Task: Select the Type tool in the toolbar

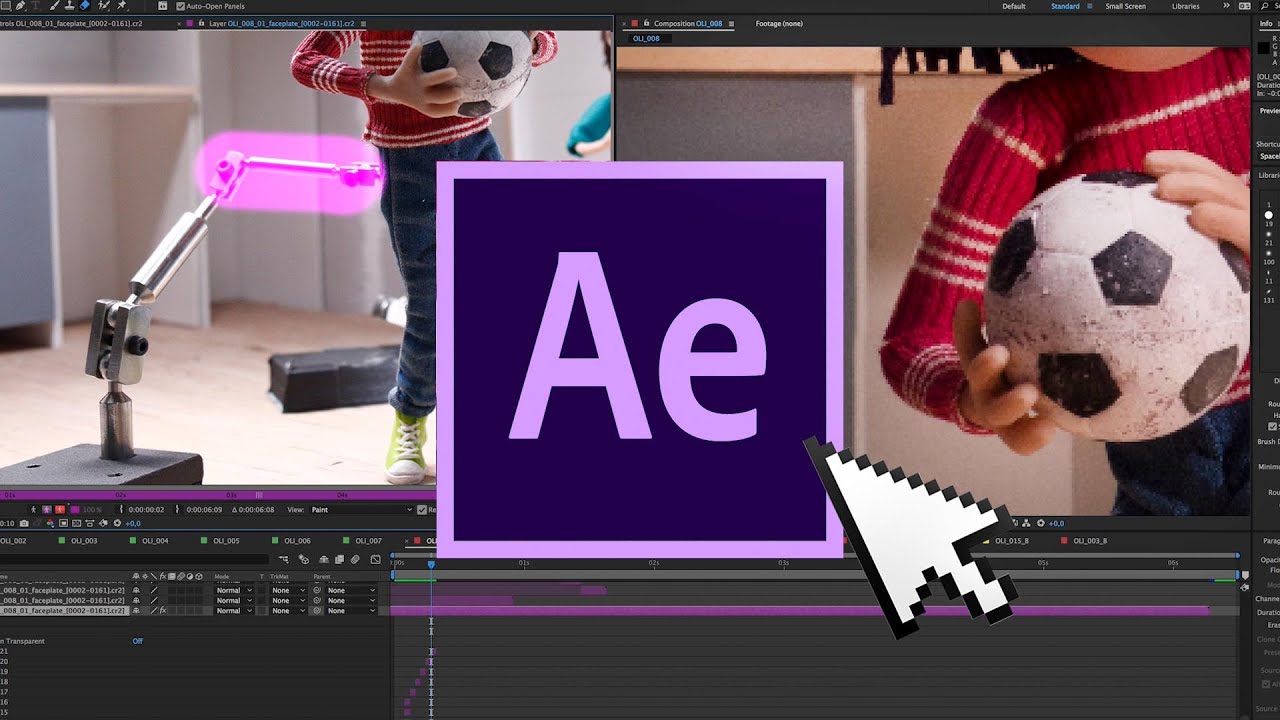Action: [35, 6]
